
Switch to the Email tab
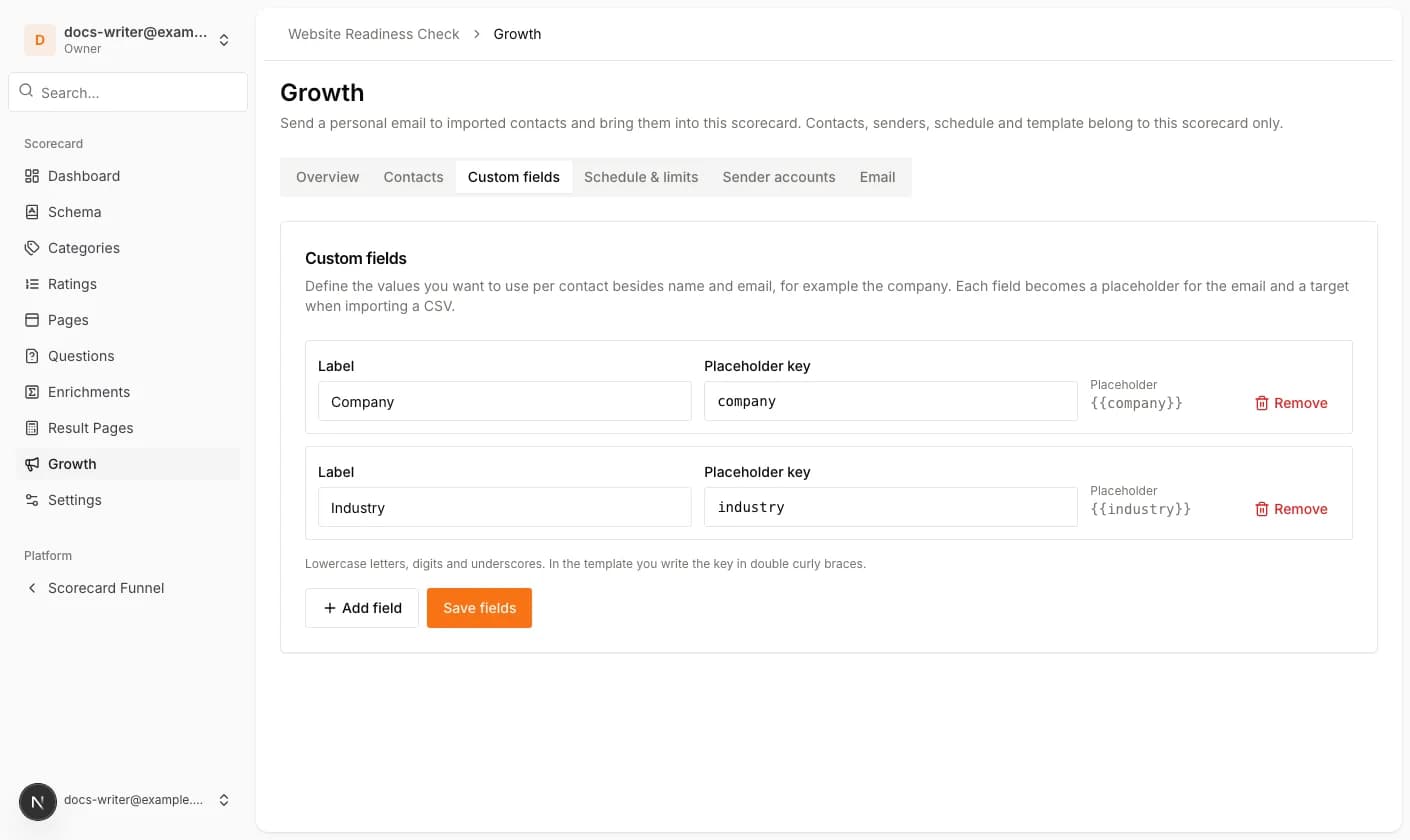[877, 177]
